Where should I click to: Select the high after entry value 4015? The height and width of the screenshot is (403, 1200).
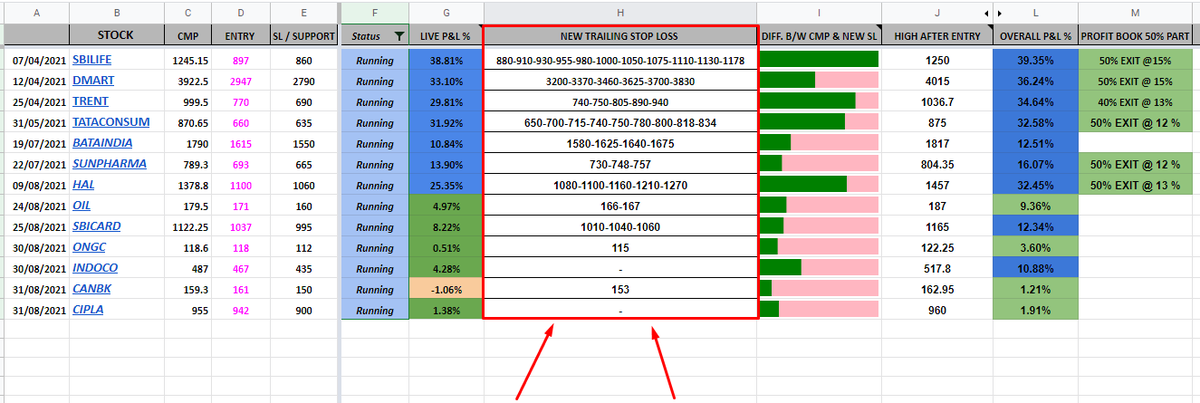(x=937, y=81)
